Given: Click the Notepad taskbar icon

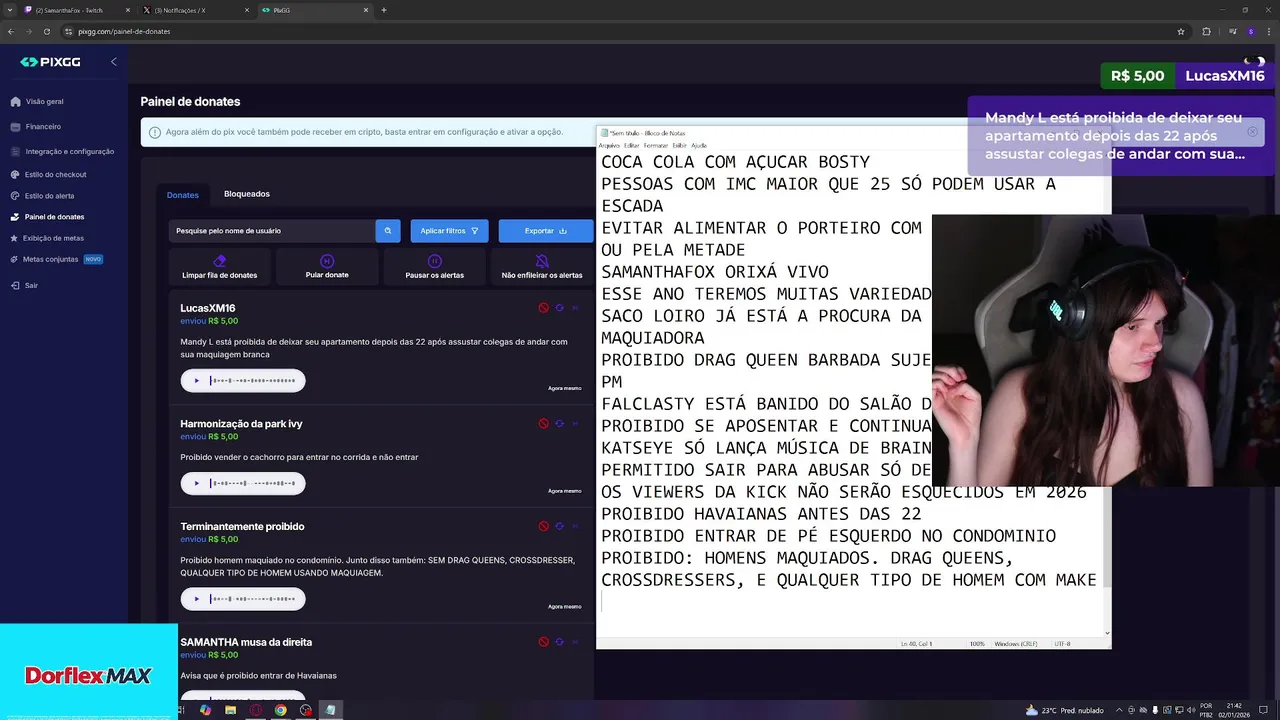Looking at the screenshot, I should point(330,710).
